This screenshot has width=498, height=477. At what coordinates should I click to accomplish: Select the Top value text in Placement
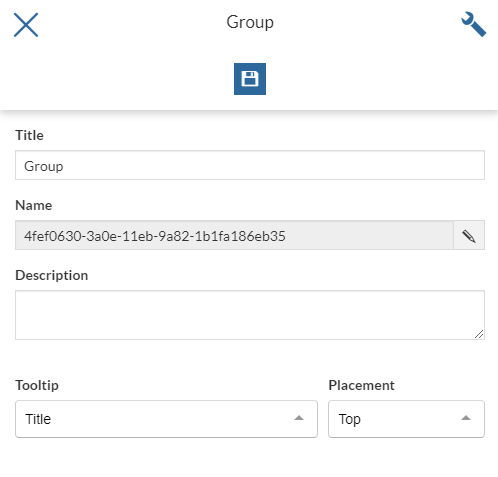click(350, 419)
